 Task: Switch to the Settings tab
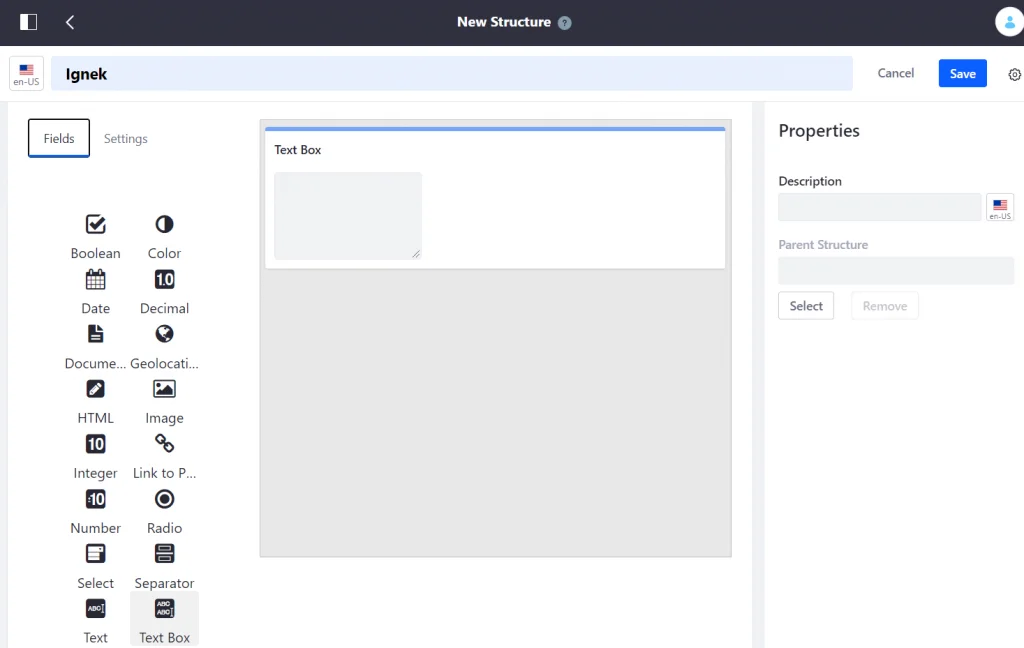point(125,138)
